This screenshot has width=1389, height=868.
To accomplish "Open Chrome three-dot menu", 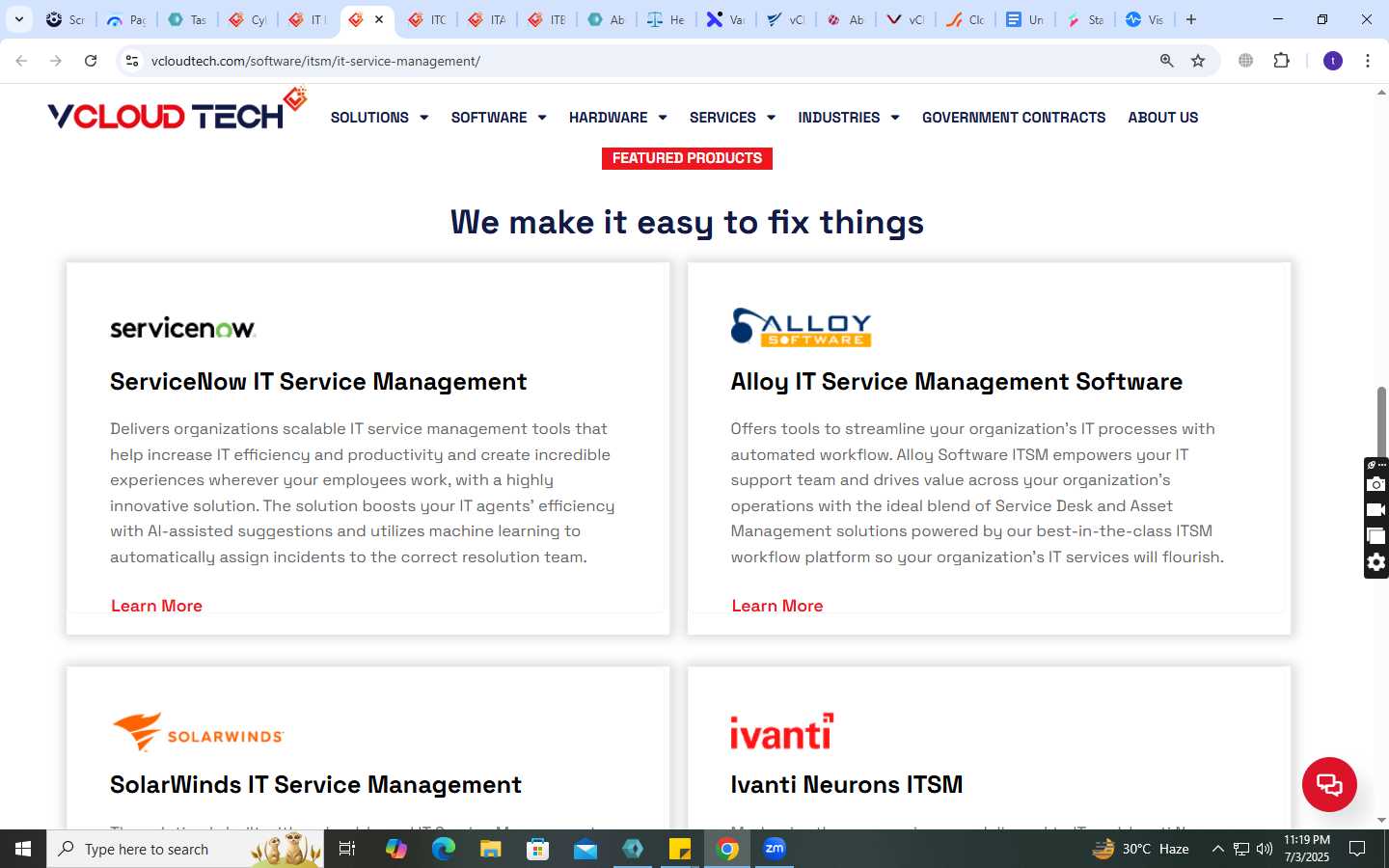I will [x=1368, y=61].
